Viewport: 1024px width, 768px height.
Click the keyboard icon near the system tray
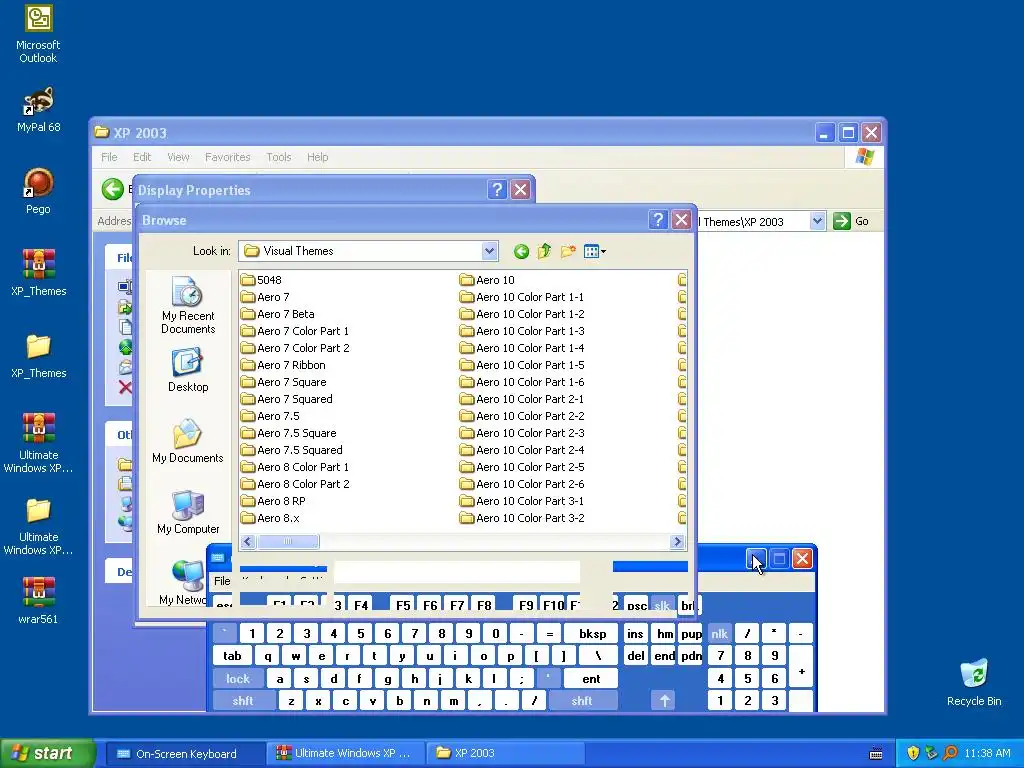click(x=876, y=754)
